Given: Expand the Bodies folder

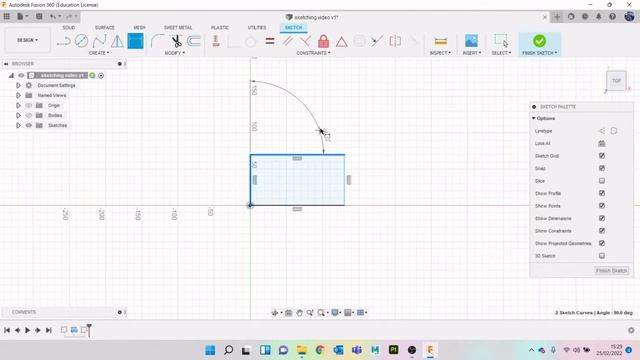Looking at the screenshot, I should tap(18, 116).
